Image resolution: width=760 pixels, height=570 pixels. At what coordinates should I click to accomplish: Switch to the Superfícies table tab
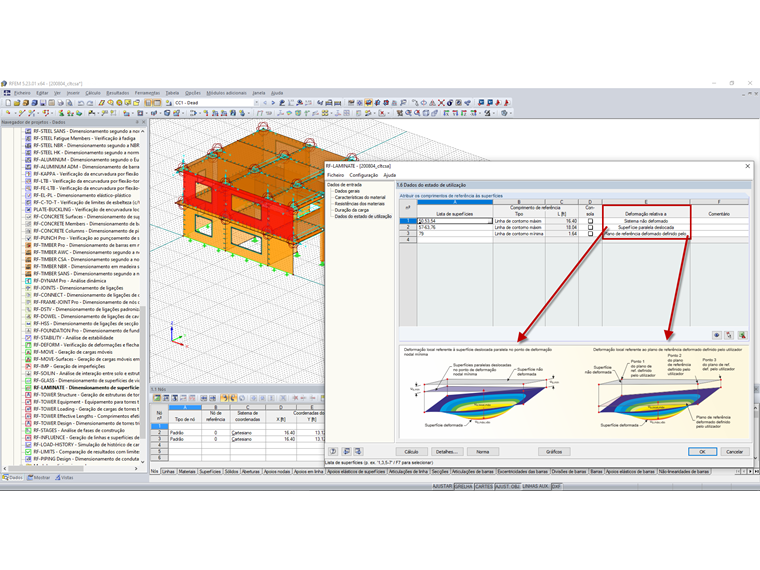[x=210, y=472]
